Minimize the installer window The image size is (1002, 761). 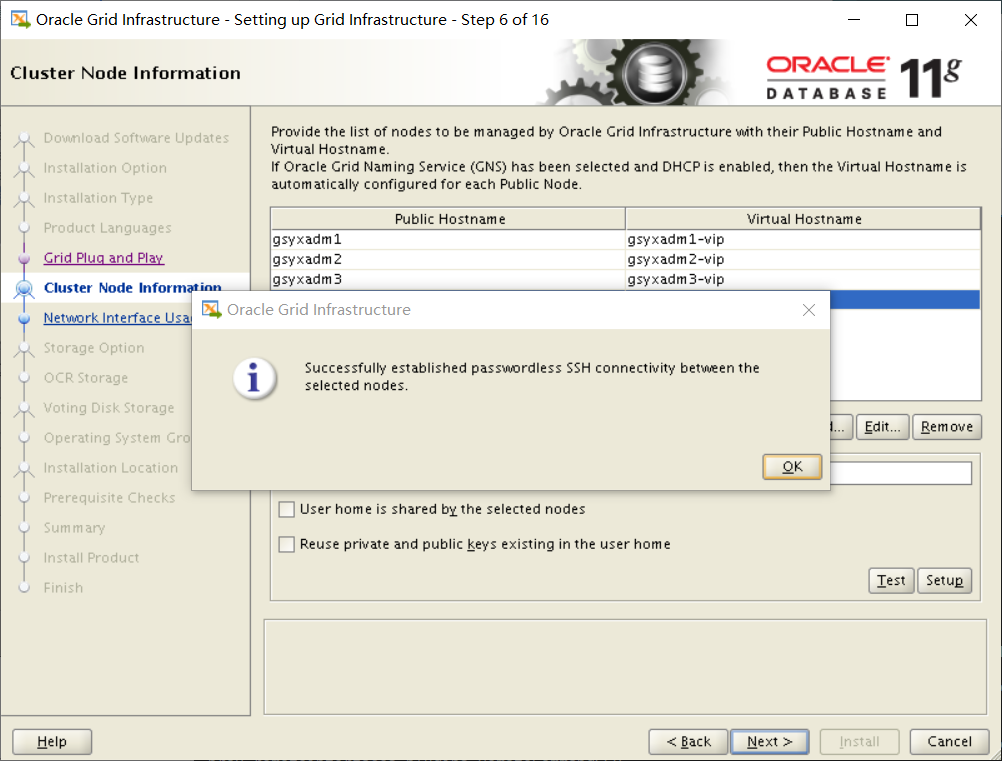854,20
